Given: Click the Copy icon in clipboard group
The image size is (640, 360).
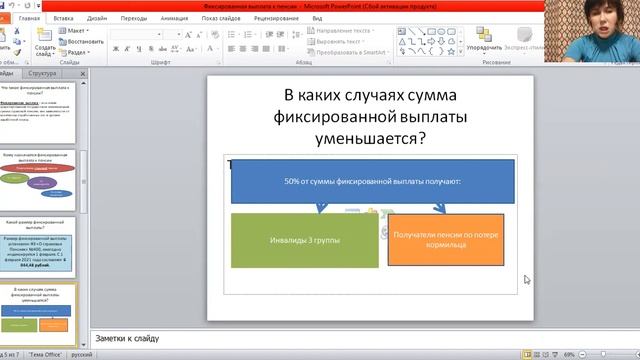Looking at the screenshot, I should click(x=17, y=42).
